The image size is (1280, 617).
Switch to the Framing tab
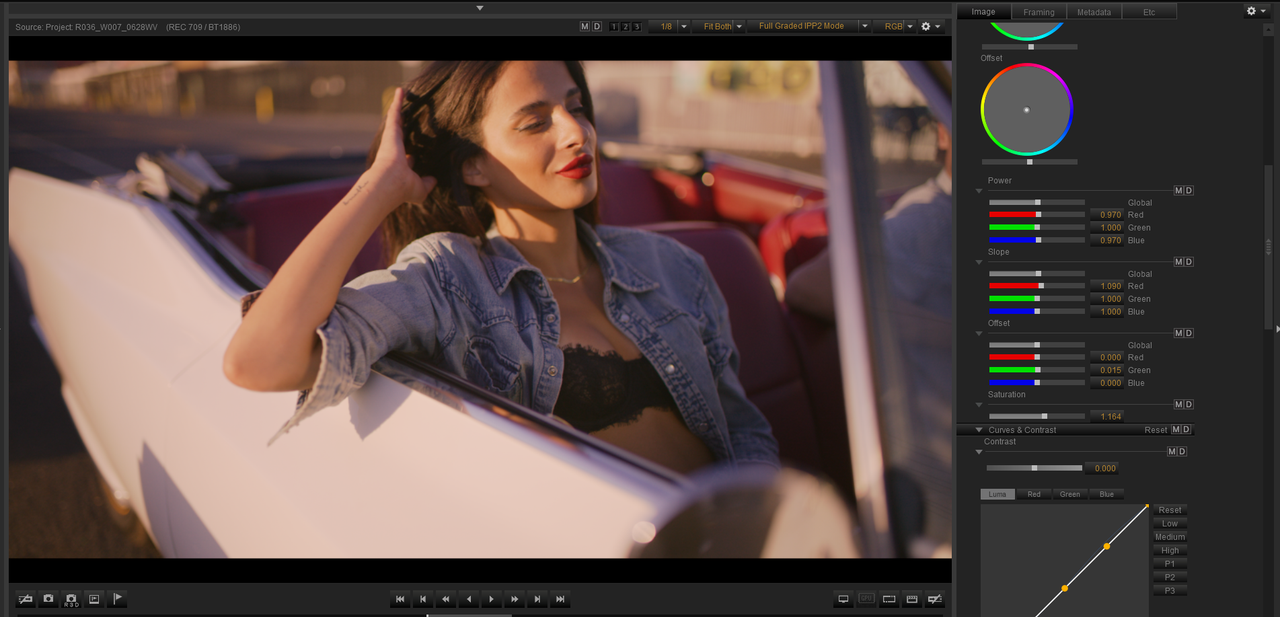(1039, 12)
